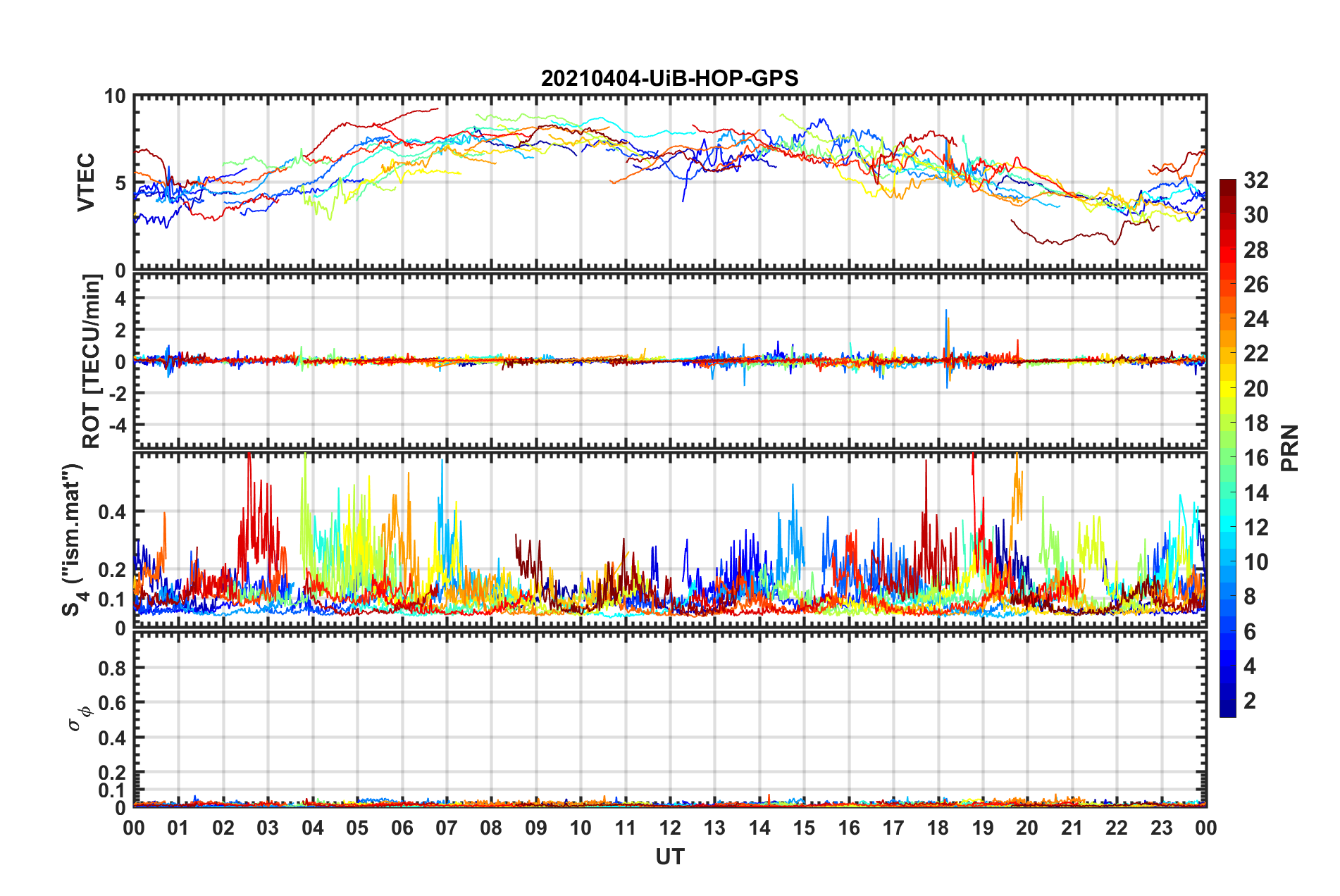Select the "24" label on the PRN colorbar
This screenshot has height=896, width=1340.
[x=1255, y=319]
